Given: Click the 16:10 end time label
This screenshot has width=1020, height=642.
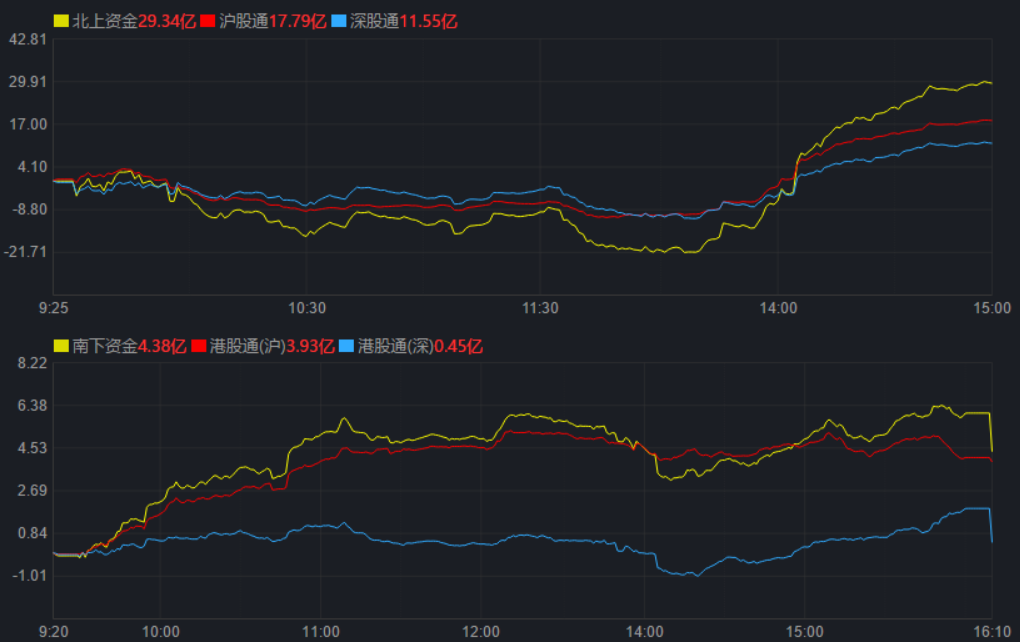Looking at the screenshot, I should pos(990,631).
